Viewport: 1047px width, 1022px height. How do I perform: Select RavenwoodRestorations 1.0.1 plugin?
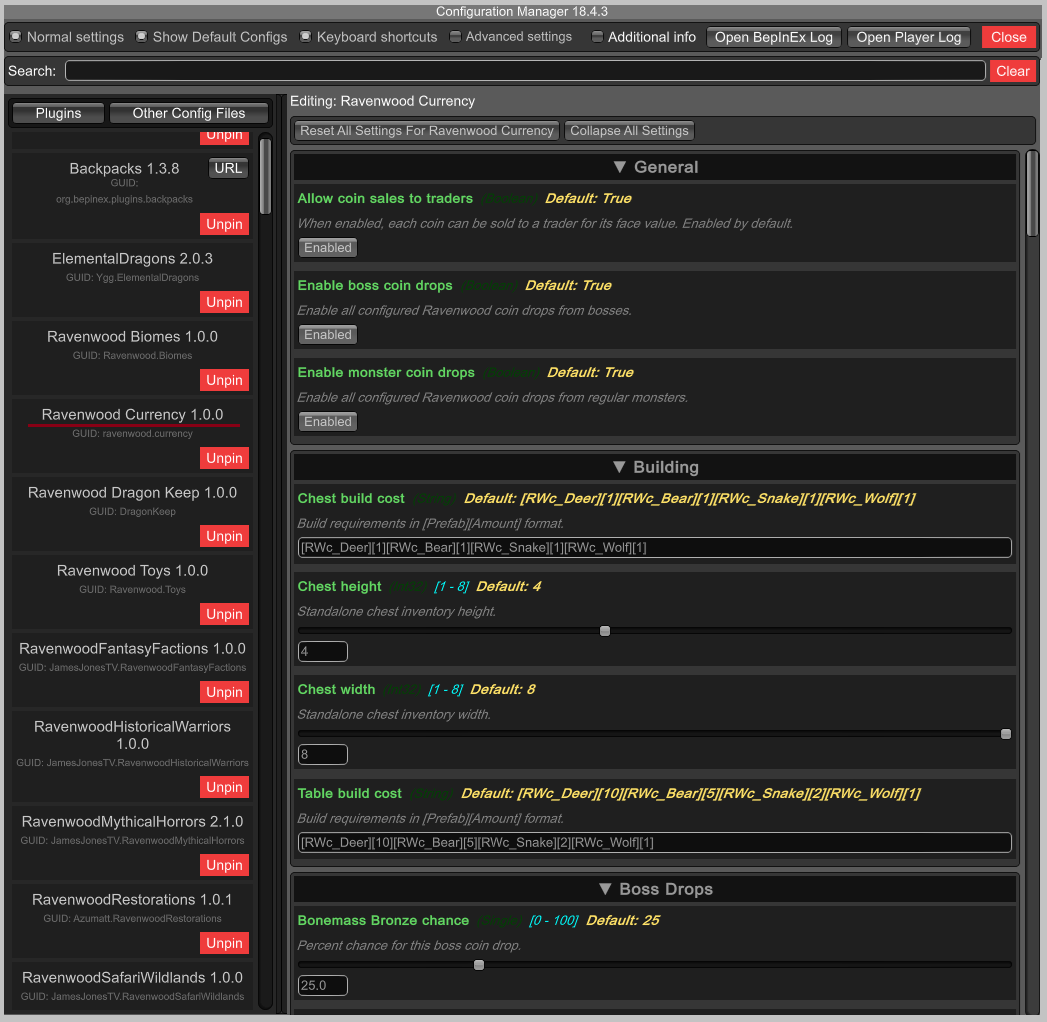[x=132, y=900]
